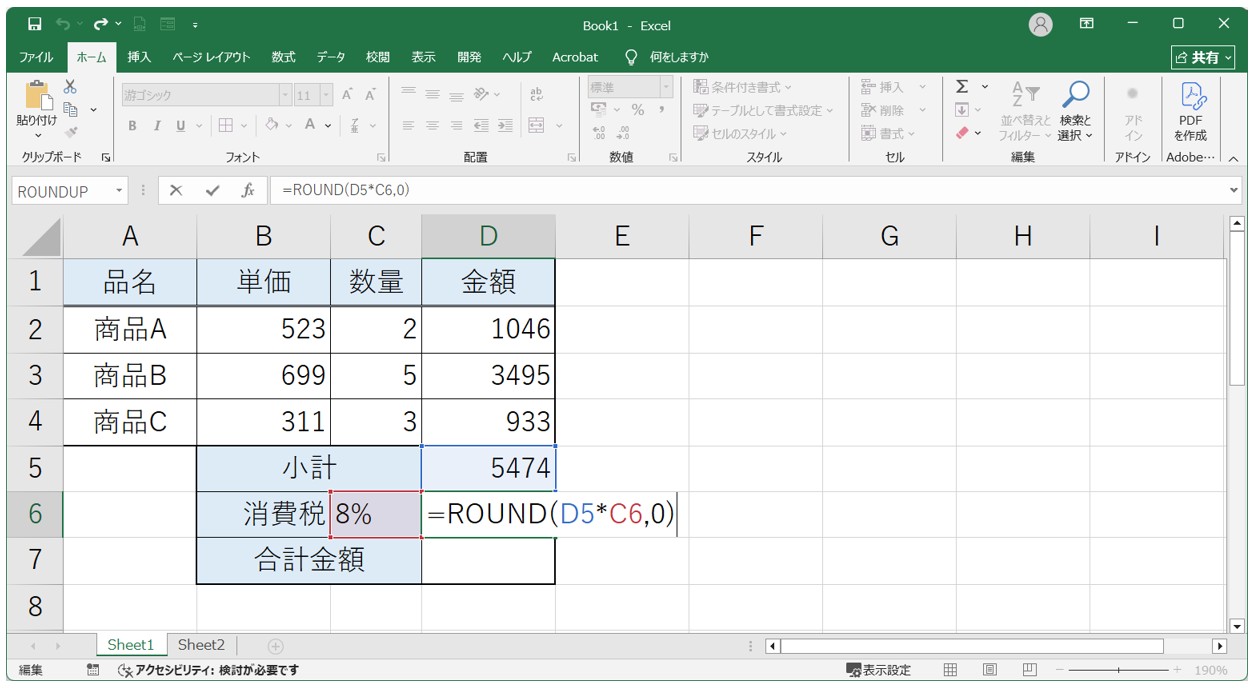Switch to the ページ レイアウト tab
The width and height of the screenshot is (1255, 688).
coord(211,57)
